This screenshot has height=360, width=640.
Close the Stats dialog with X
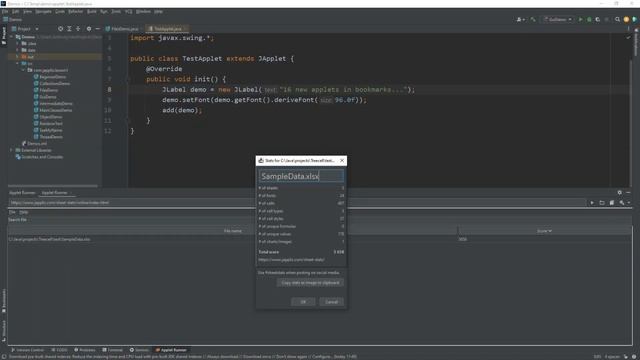(342, 160)
